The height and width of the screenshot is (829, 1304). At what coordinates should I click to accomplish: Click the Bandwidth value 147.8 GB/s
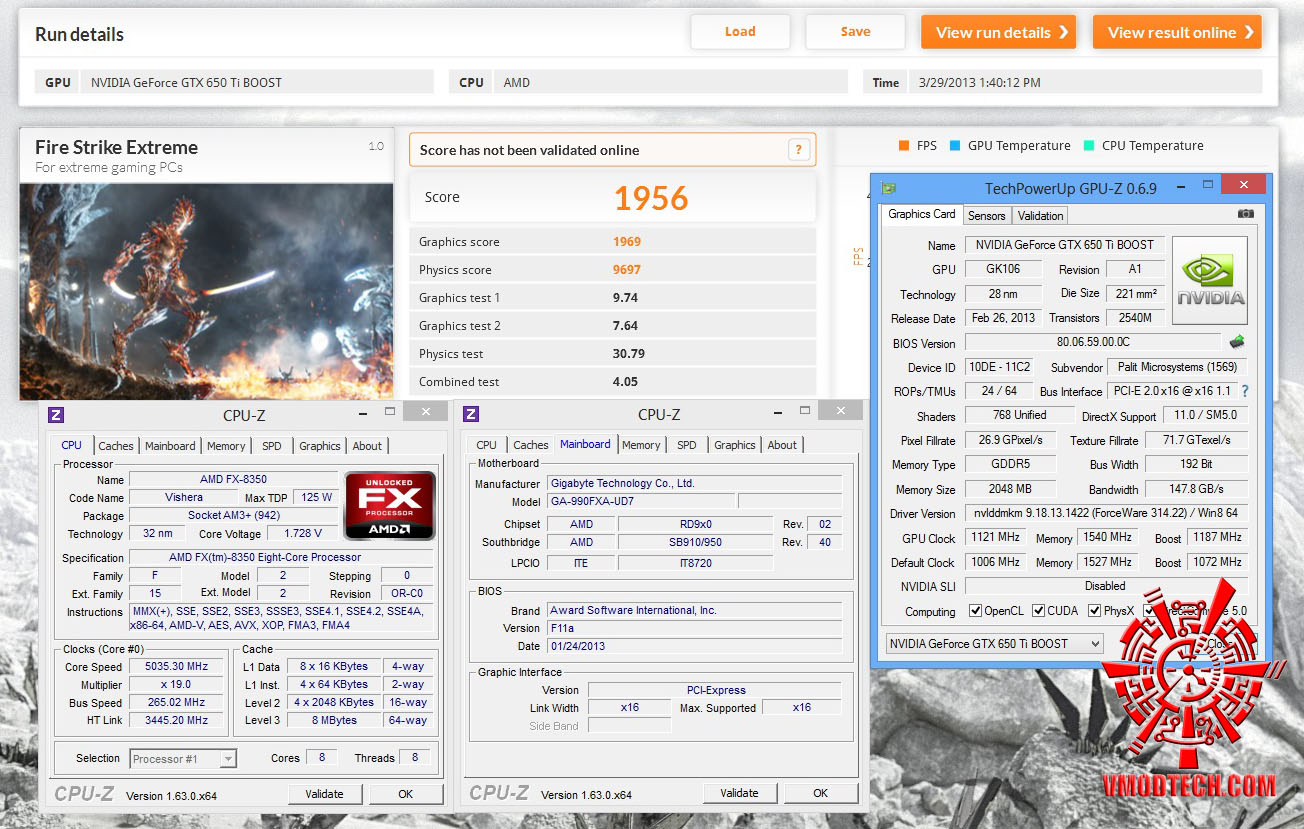click(1197, 489)
